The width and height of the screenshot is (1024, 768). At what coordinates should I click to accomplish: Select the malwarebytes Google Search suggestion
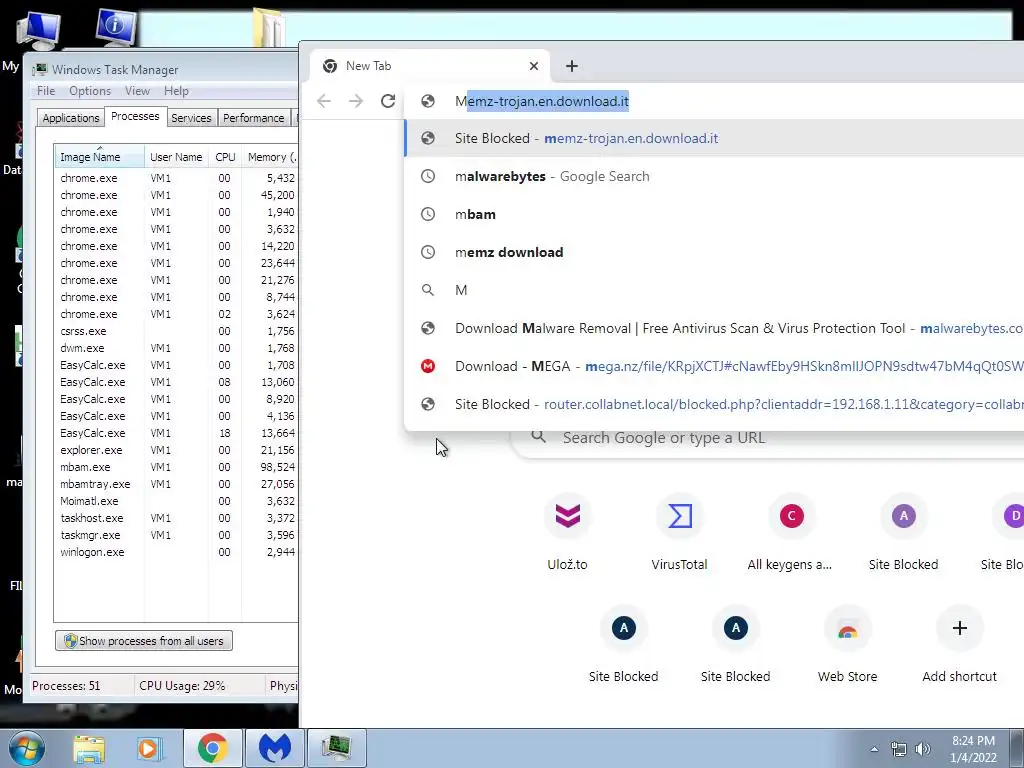715,176
